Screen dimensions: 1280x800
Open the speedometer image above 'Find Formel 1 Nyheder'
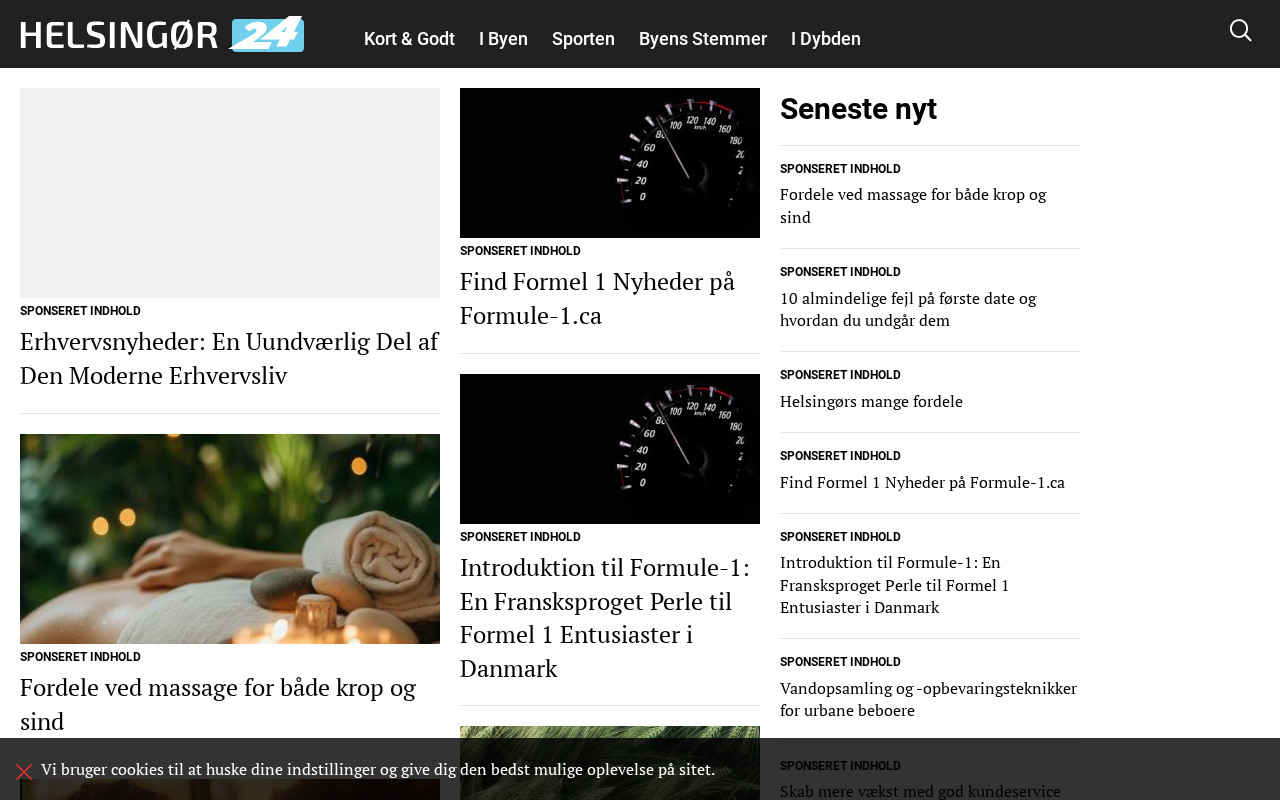click(x=610, y=163)
